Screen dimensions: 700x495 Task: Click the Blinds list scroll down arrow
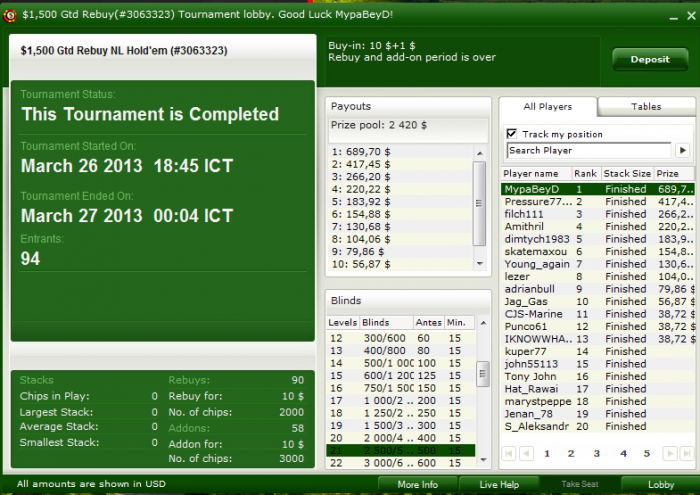483,460
